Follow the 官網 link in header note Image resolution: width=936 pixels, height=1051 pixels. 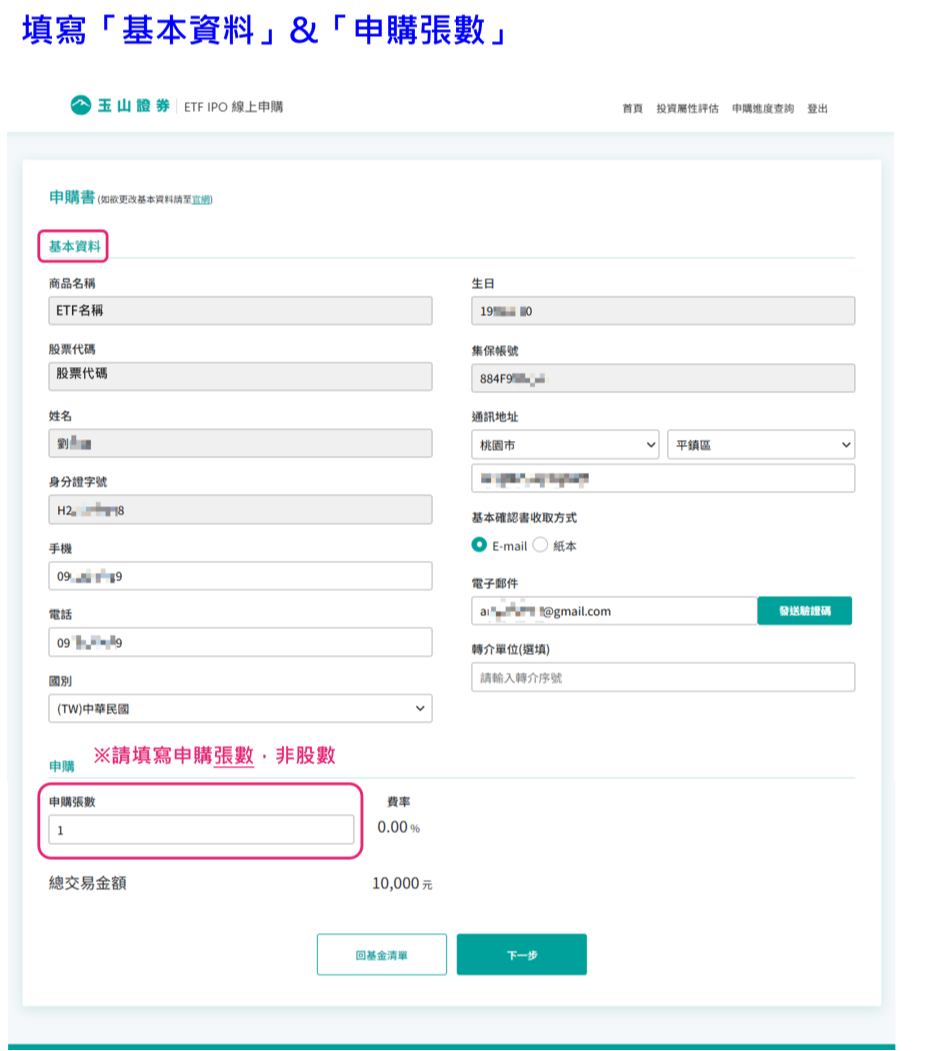[201, 200]
